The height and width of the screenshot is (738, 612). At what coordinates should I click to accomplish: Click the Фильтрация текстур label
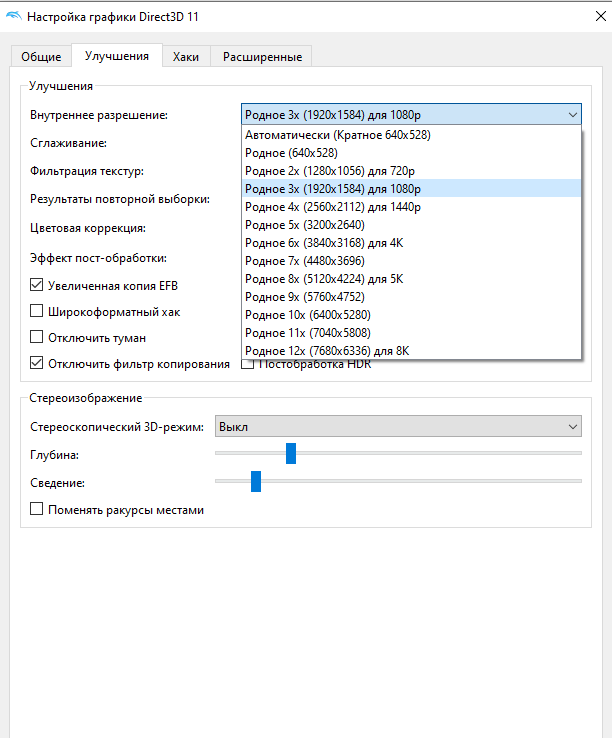coord(87,171)
